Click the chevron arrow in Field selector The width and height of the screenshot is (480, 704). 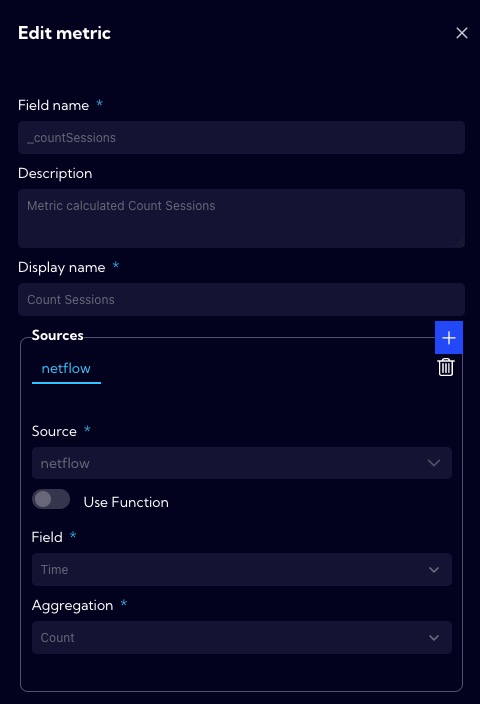coord(434,570)
